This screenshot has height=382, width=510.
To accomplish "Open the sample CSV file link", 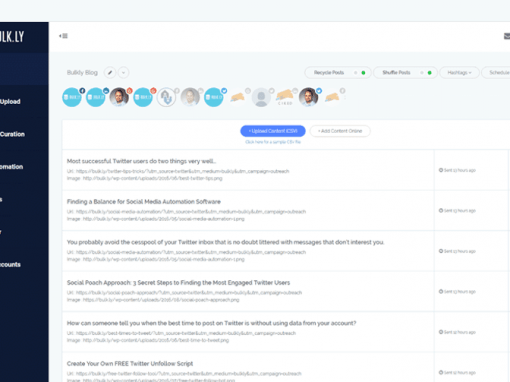I will 273,142.
